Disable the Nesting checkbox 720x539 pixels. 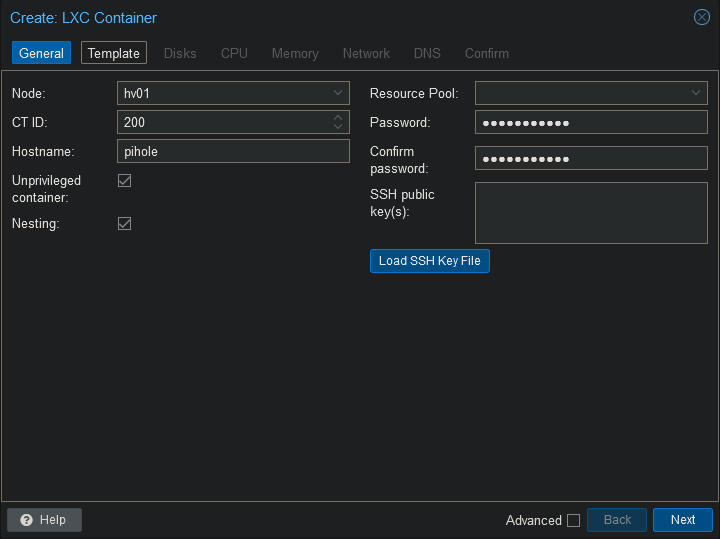(125, 224)
